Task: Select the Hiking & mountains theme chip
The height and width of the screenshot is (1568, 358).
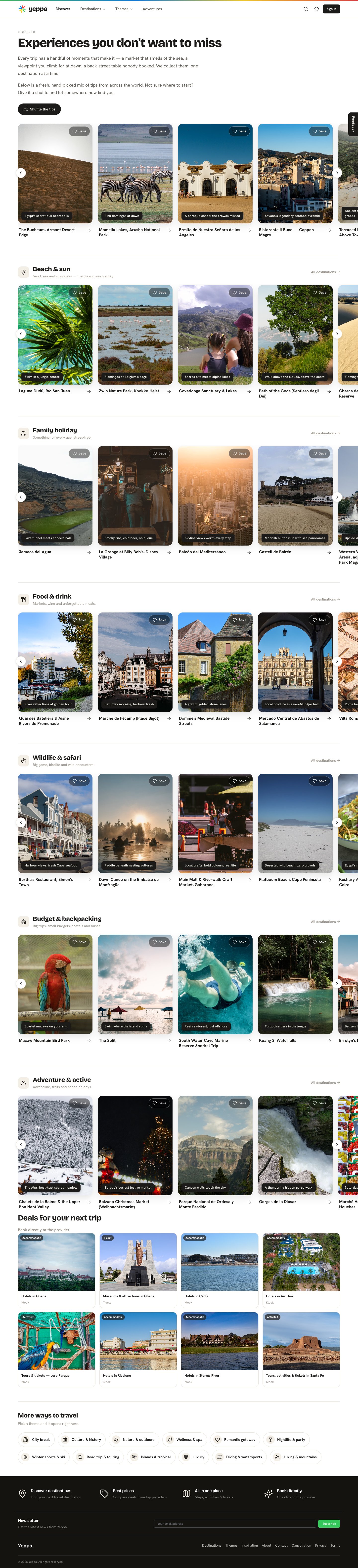Action: click(x=295, y=1457)
